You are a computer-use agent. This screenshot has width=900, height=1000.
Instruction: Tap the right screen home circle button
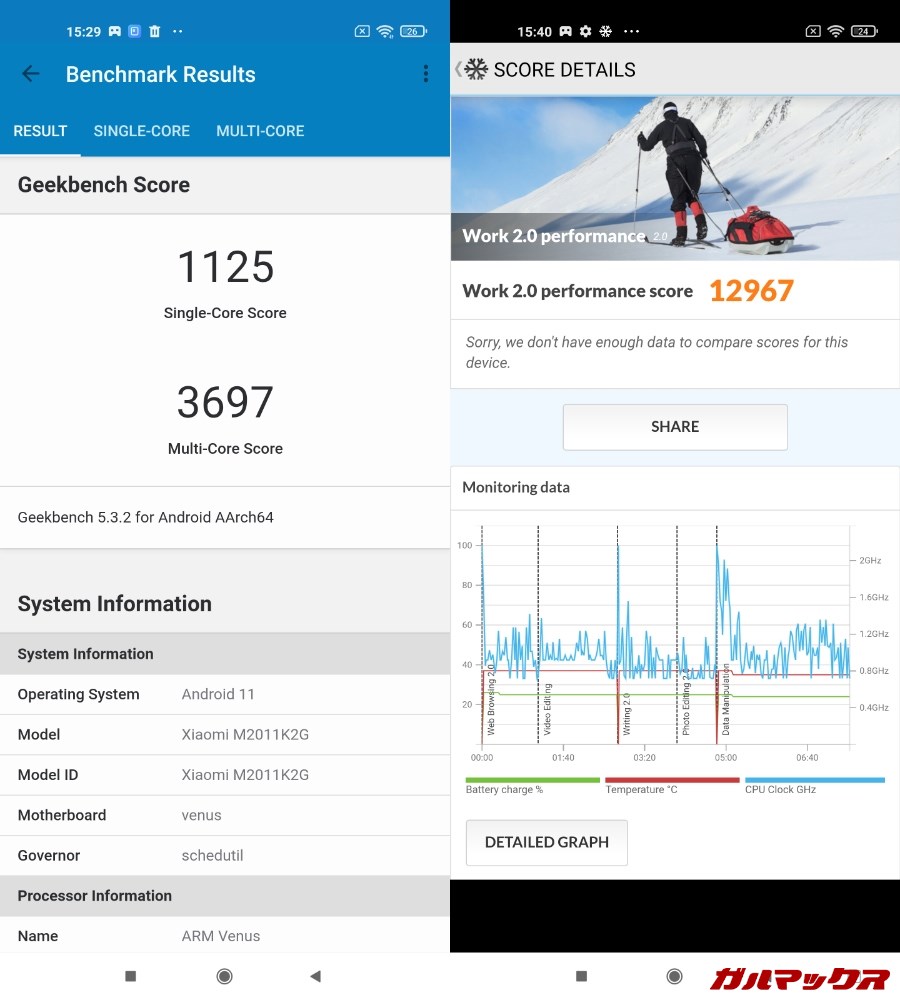(674, 976)
